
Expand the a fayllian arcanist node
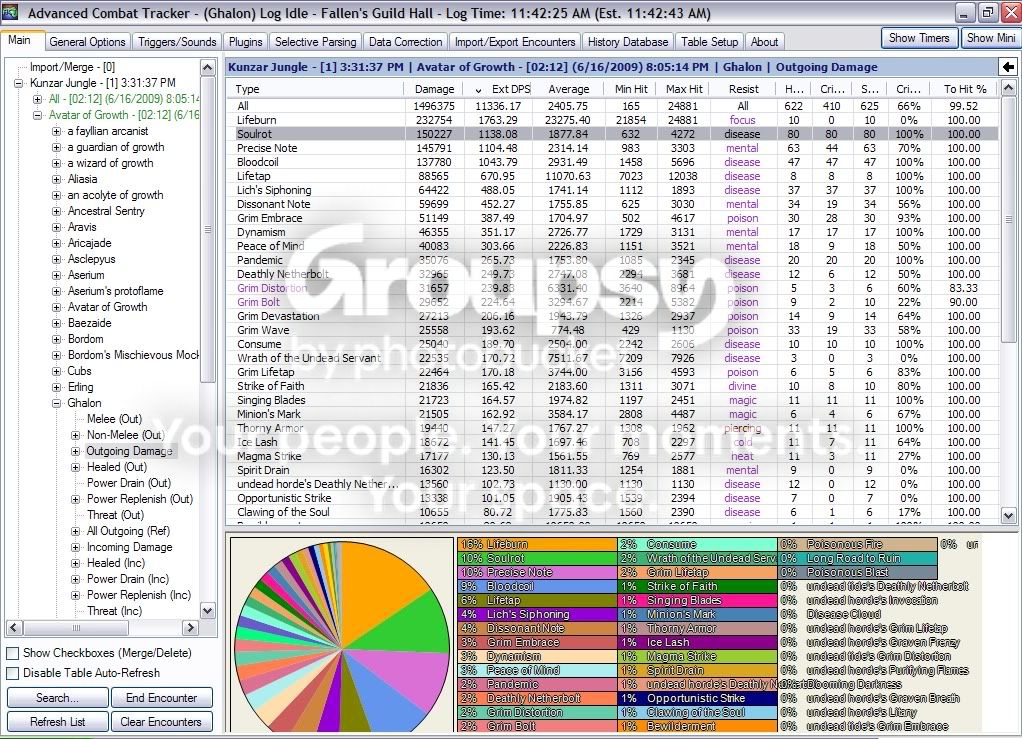click(57, 131)
